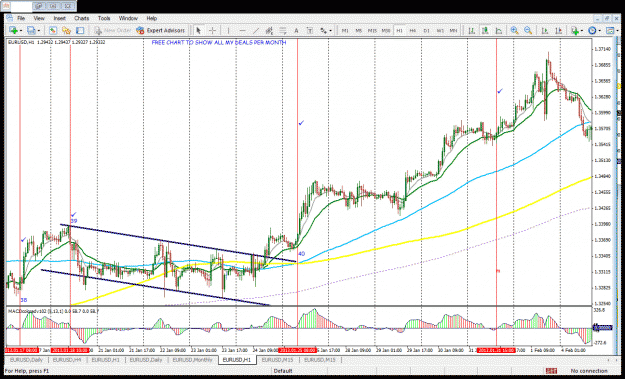
Task: Click the Expert Advisors button
Action: pyautogui.click(x=160, y=31)
